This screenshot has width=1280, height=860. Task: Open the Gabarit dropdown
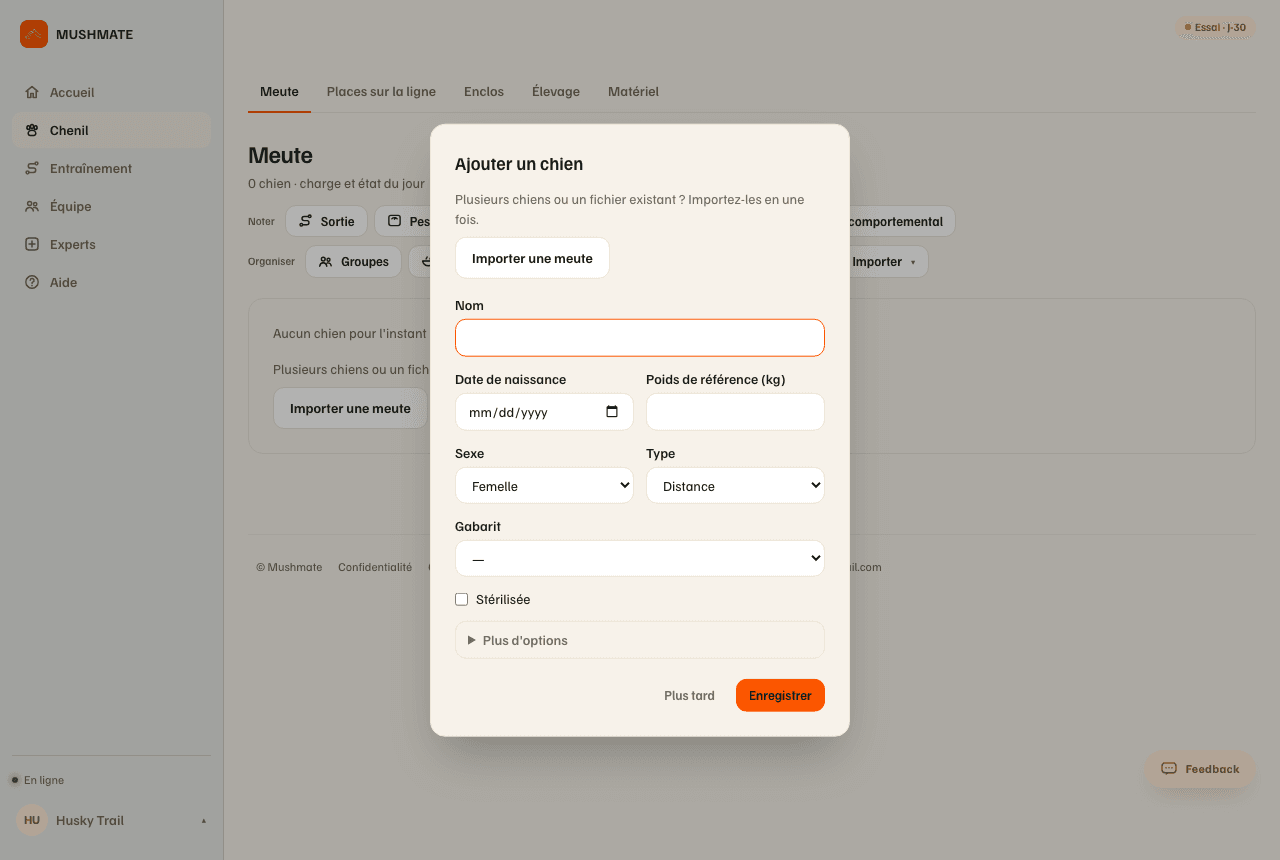[640, 559]
